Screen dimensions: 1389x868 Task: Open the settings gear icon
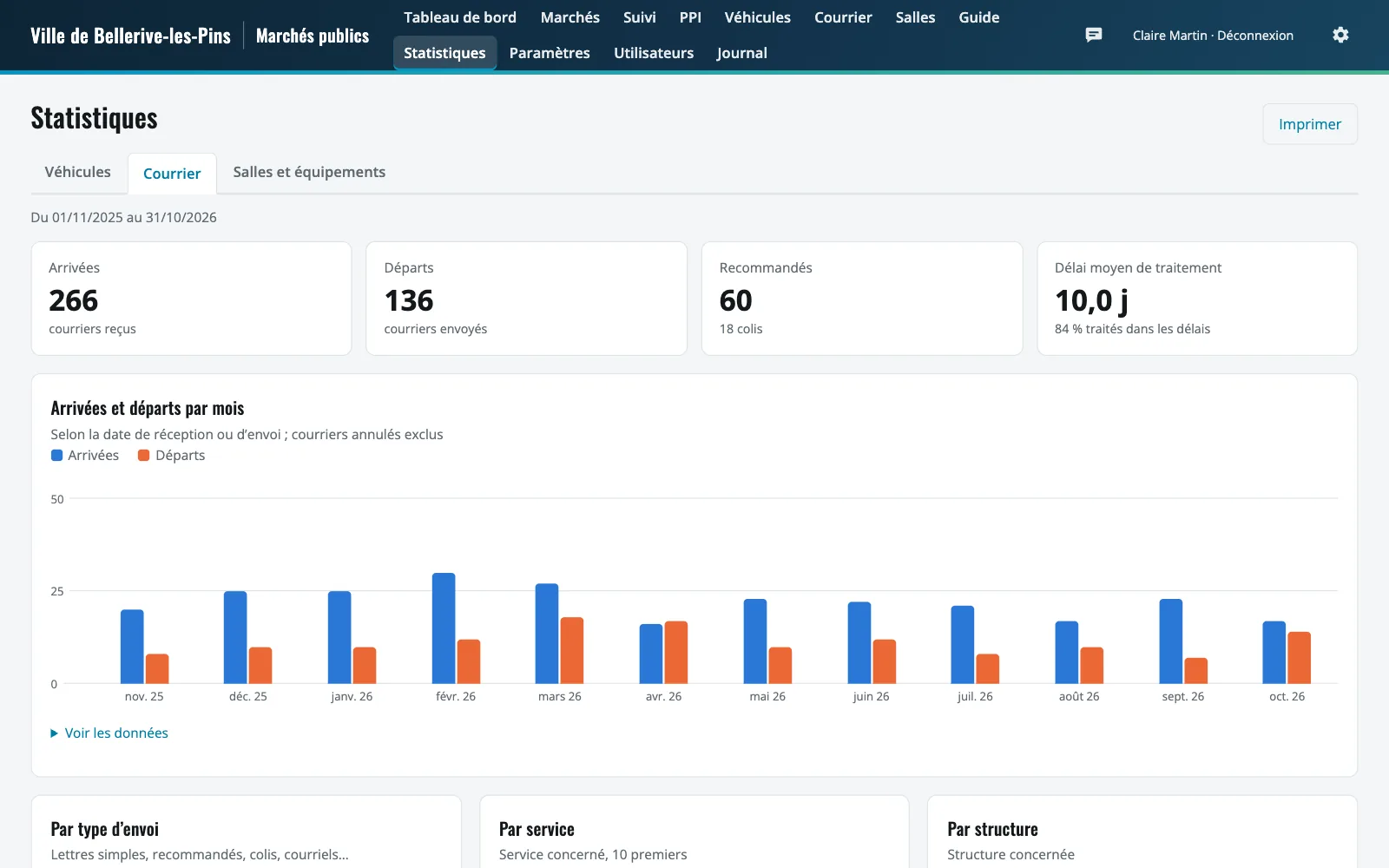[1340, 35]
